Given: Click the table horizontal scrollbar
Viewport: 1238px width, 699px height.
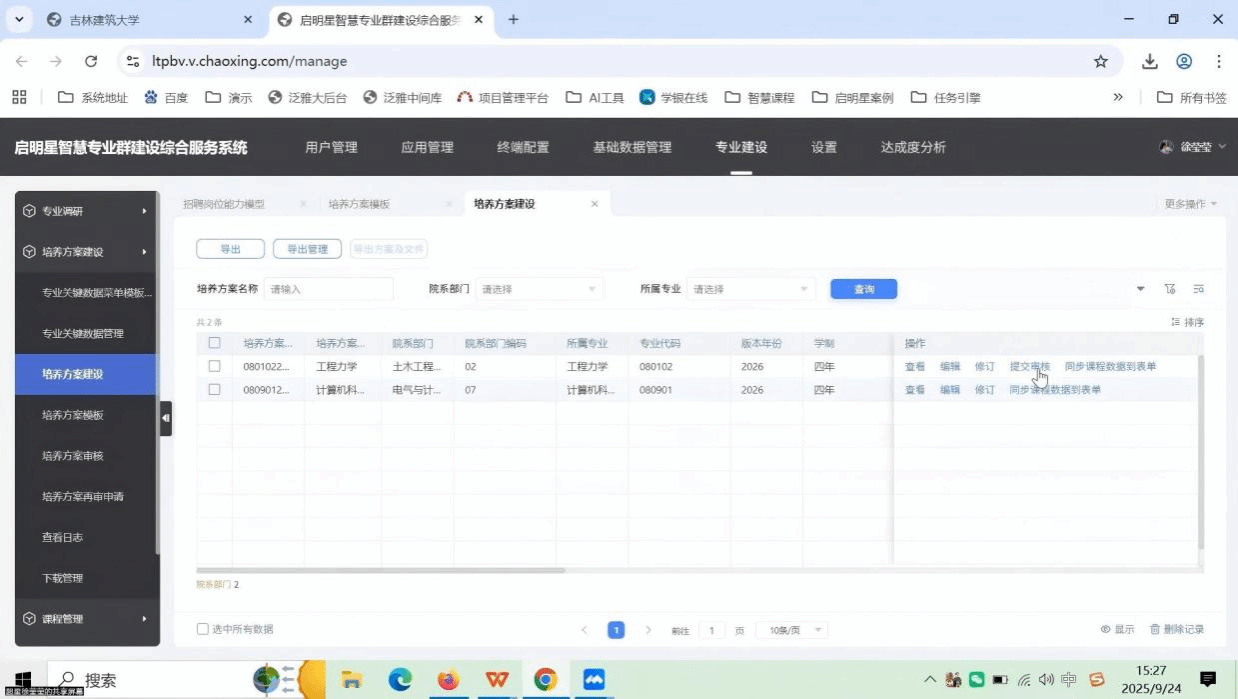Looking at the screenshot, I should point(381,570).
